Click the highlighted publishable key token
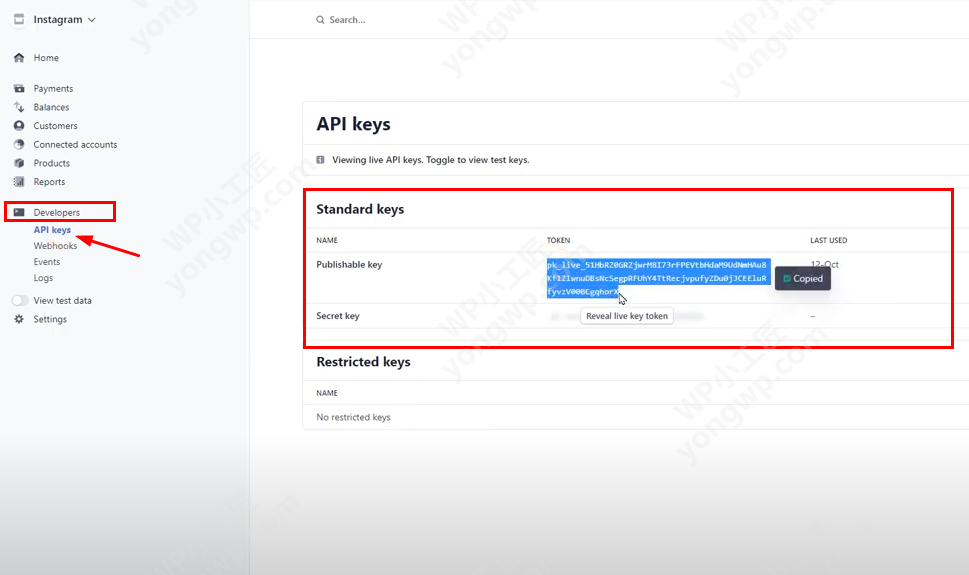The width and height of the screenshot is (969, 575). click(x=657, y=278)
